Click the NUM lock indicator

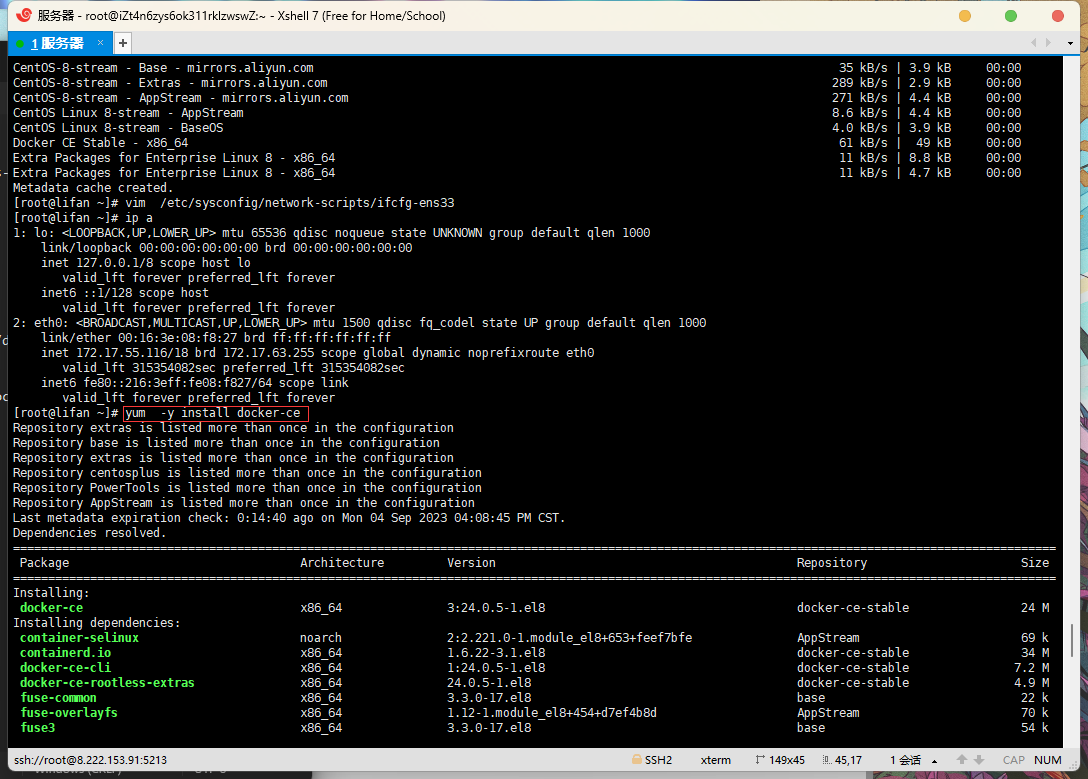[x=1048, y=760]
